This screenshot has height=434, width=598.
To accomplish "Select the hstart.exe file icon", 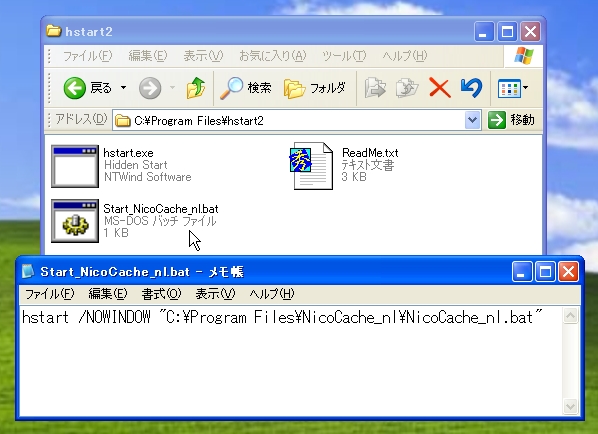I will (75, 166).
